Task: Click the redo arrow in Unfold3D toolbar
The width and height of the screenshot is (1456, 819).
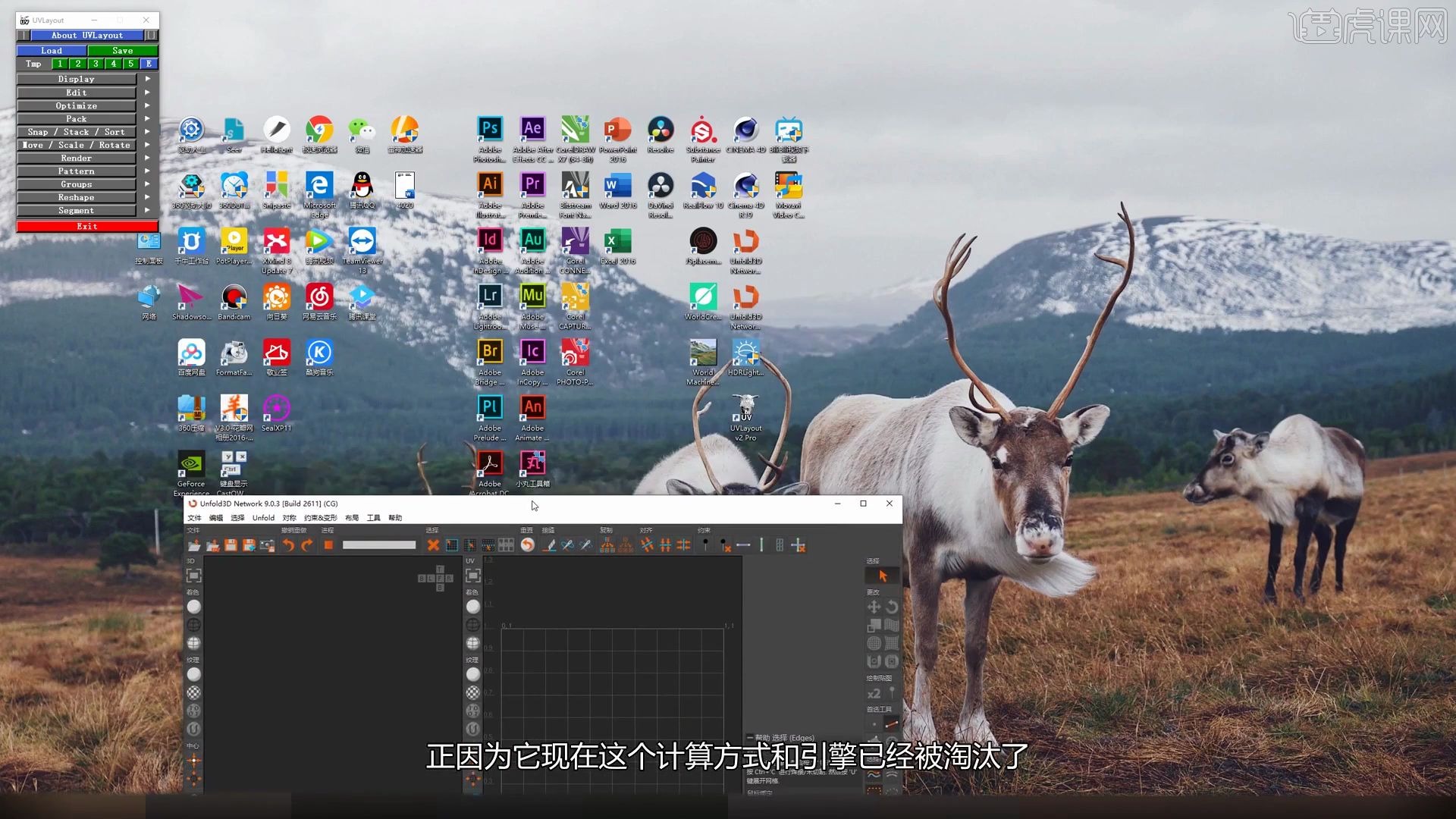Action: click(x=306, y=545)
